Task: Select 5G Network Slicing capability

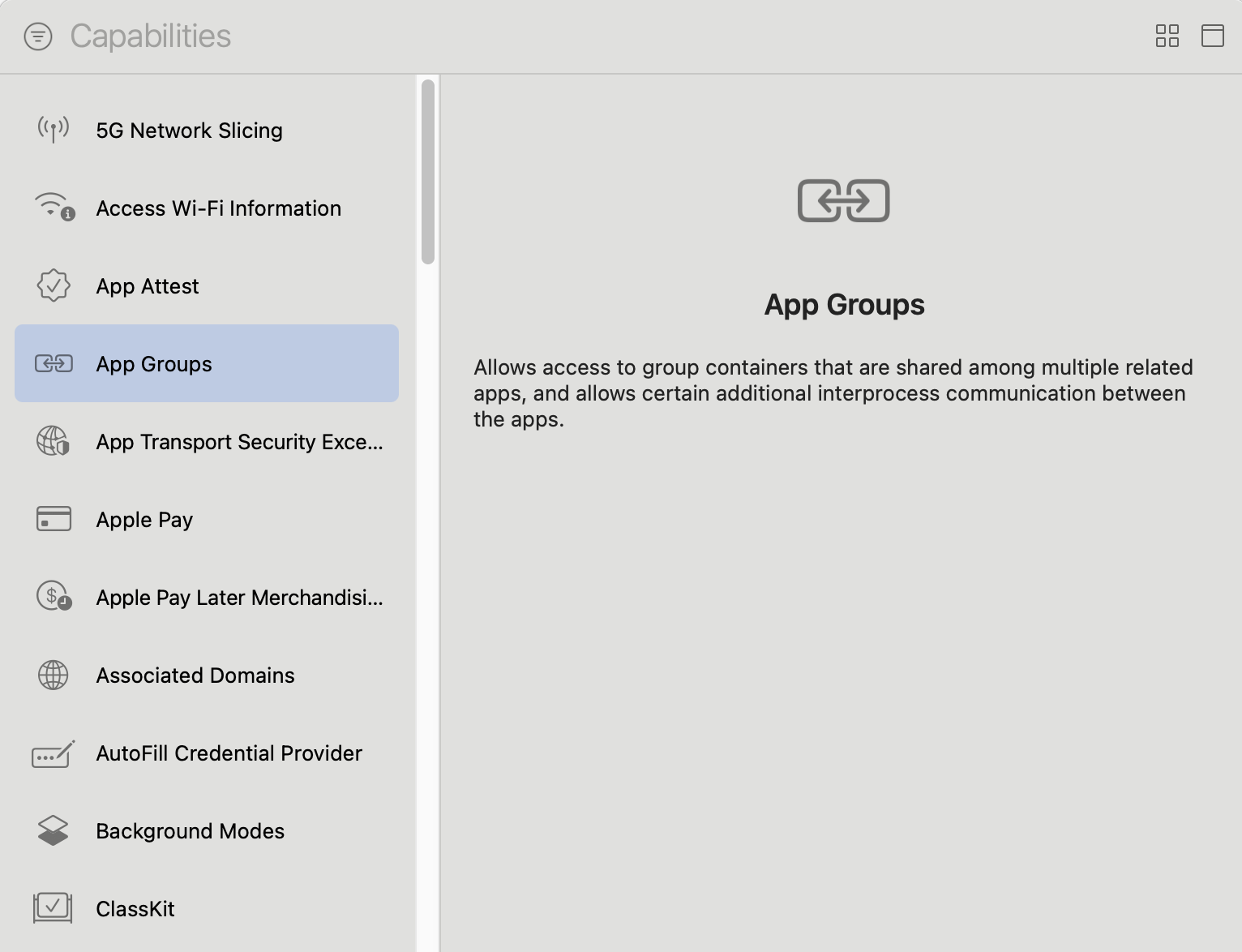Action: 207,130
